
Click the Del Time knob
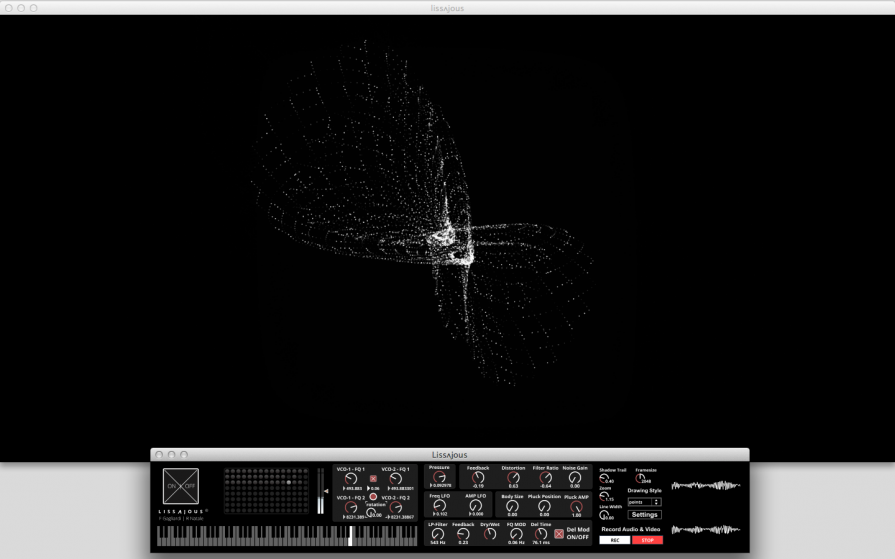click(x=540, y=534)
